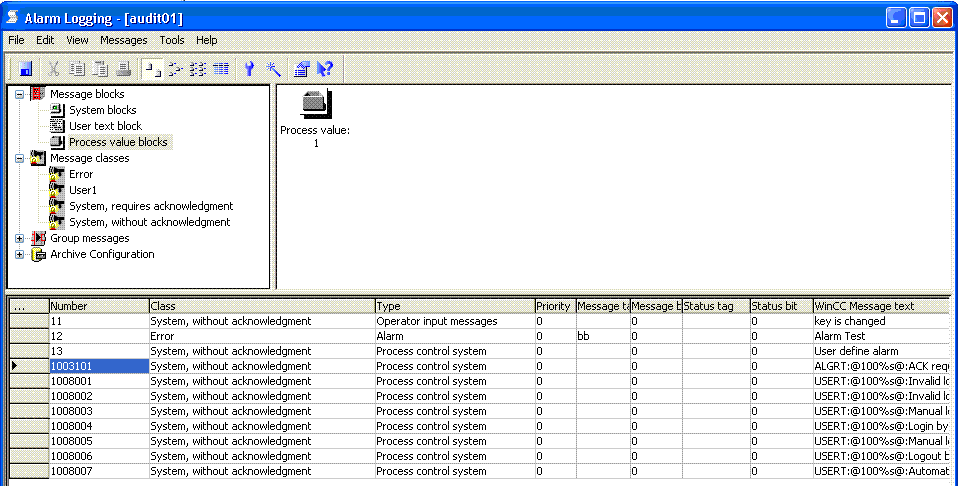Click the Message classes tree icon

38,158
